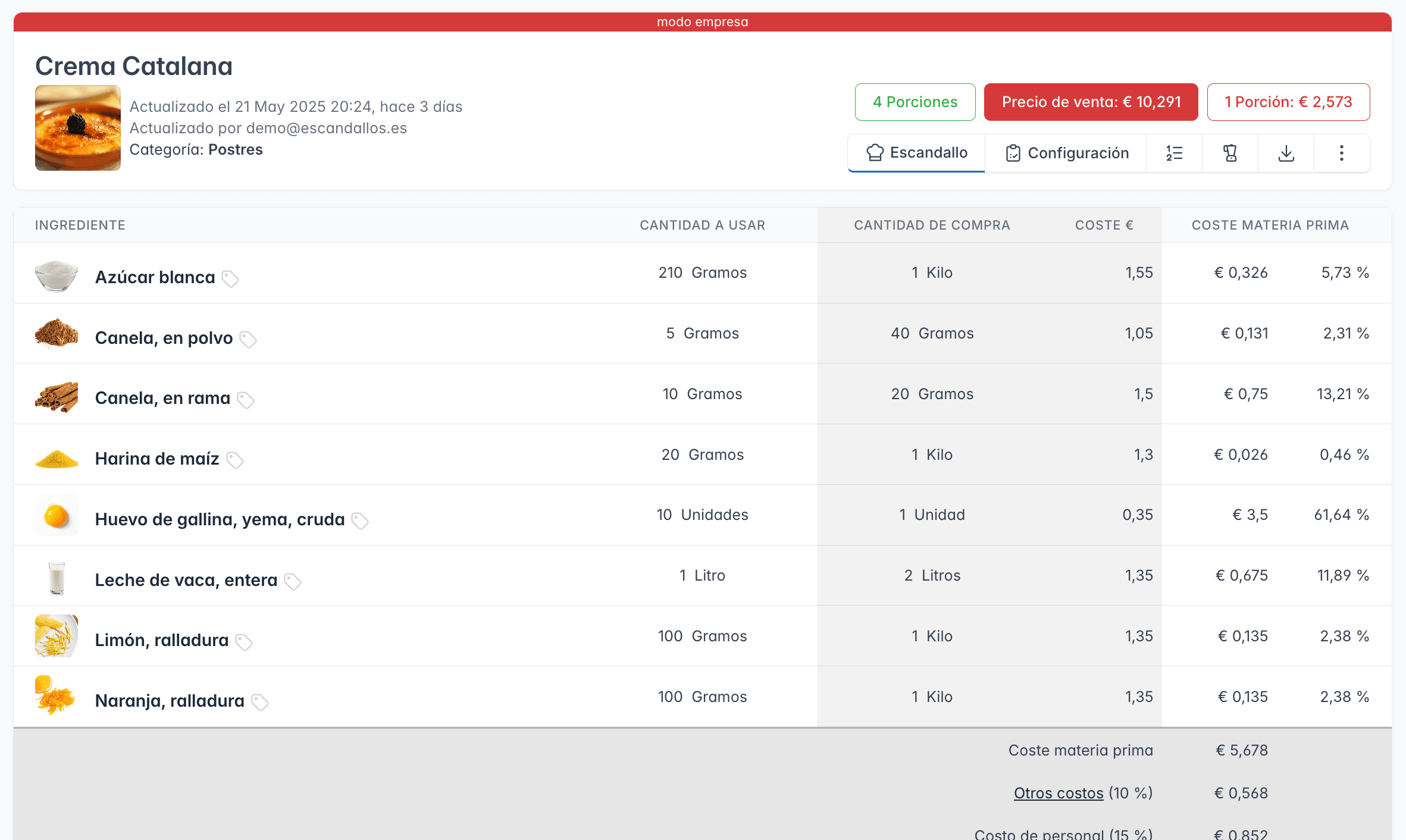
Task: Click the tag icon next to Canela, en polvo
Action: coord(248,339)
